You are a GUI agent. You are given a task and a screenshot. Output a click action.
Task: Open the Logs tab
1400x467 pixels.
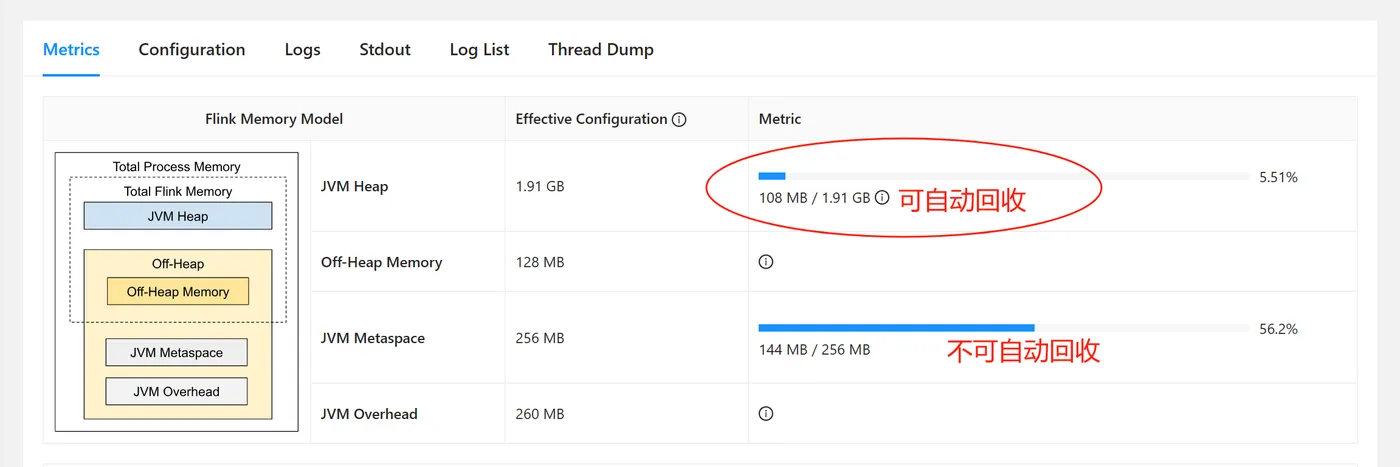pos(302,49)
